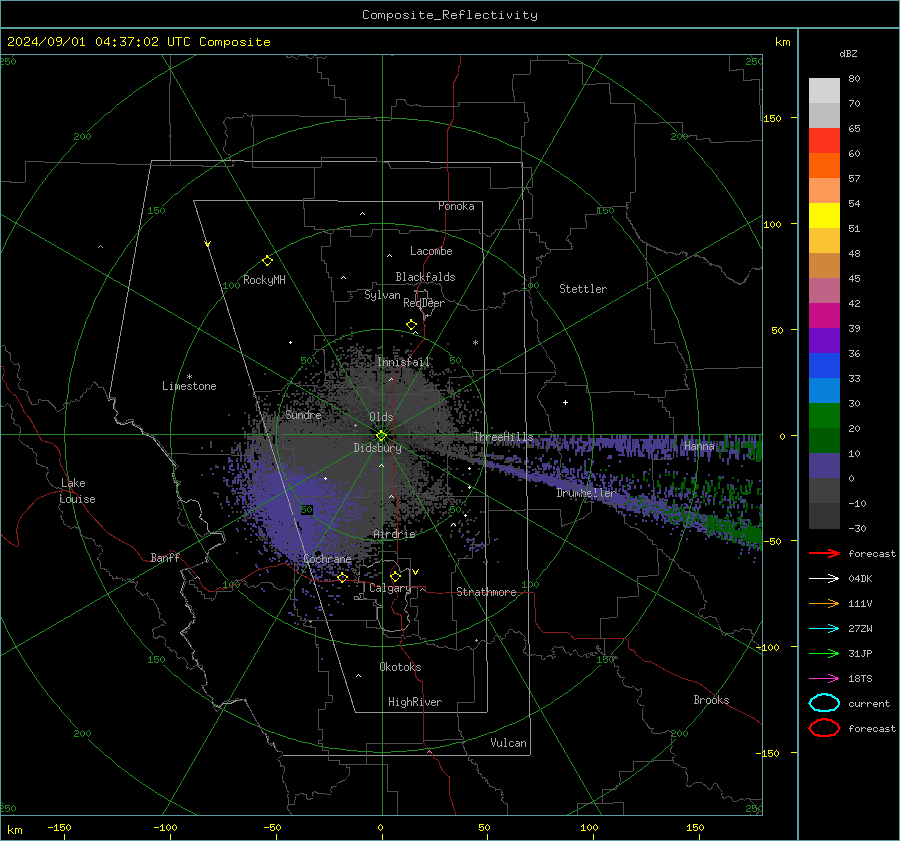Viewport: 900px width, 841px height.
Task: Click the Limestone label
Action: [x=189, y=386]
